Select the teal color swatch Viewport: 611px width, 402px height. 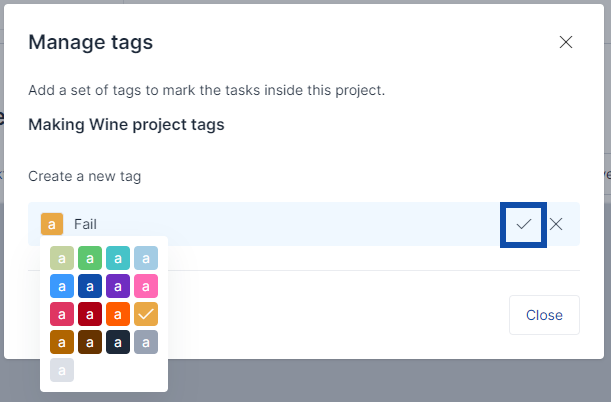pyautogui.click(x=118, y=258)
